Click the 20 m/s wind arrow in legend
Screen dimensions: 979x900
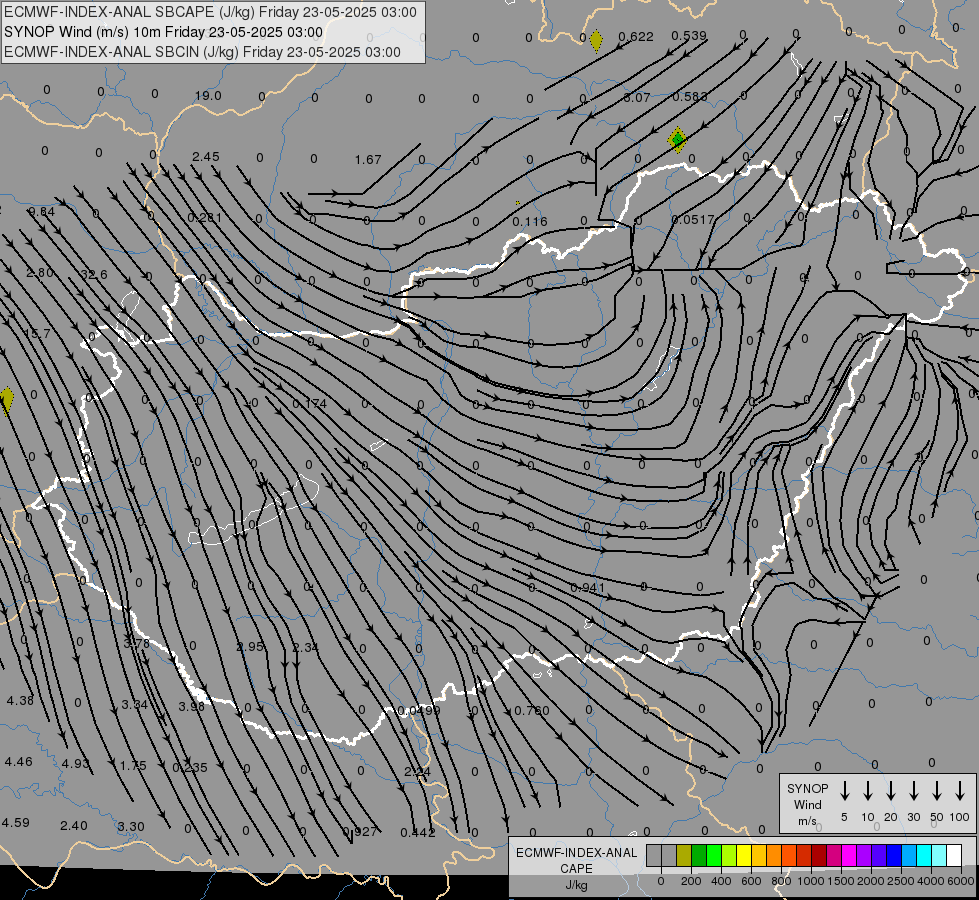point(891,791)
